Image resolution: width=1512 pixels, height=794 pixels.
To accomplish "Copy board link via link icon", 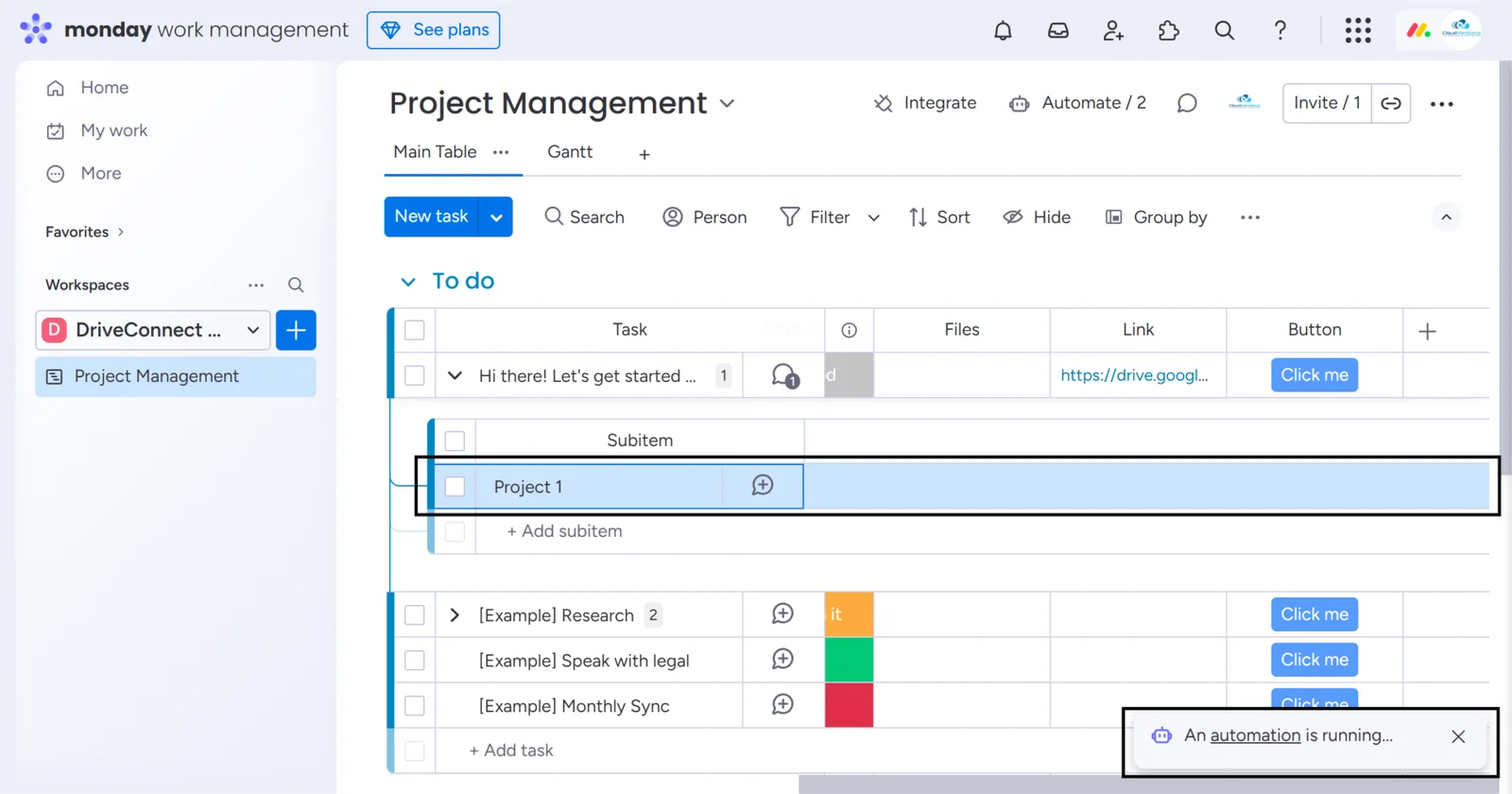I will pos(1391,103).
